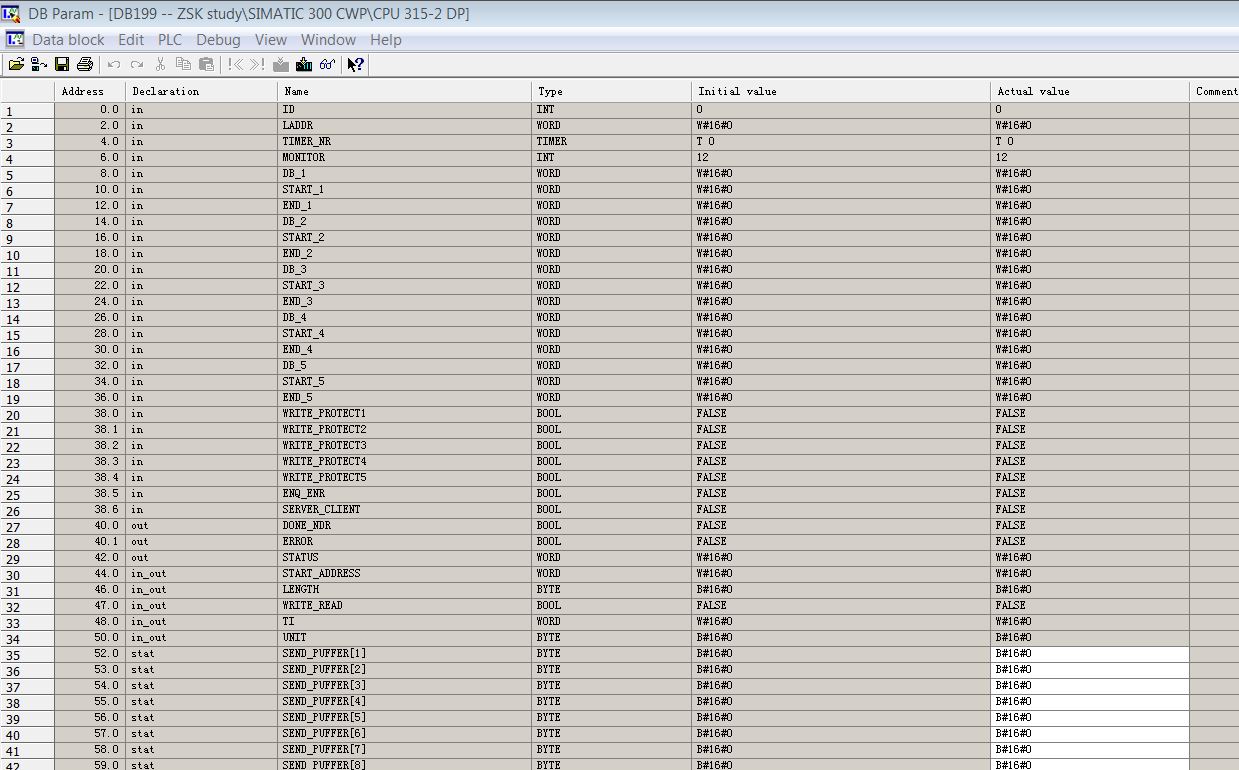The image size is (1239, 770).
Task: Edit actual value of SEND_PUFFER[5]
Action: click(x=1090, y=717)
